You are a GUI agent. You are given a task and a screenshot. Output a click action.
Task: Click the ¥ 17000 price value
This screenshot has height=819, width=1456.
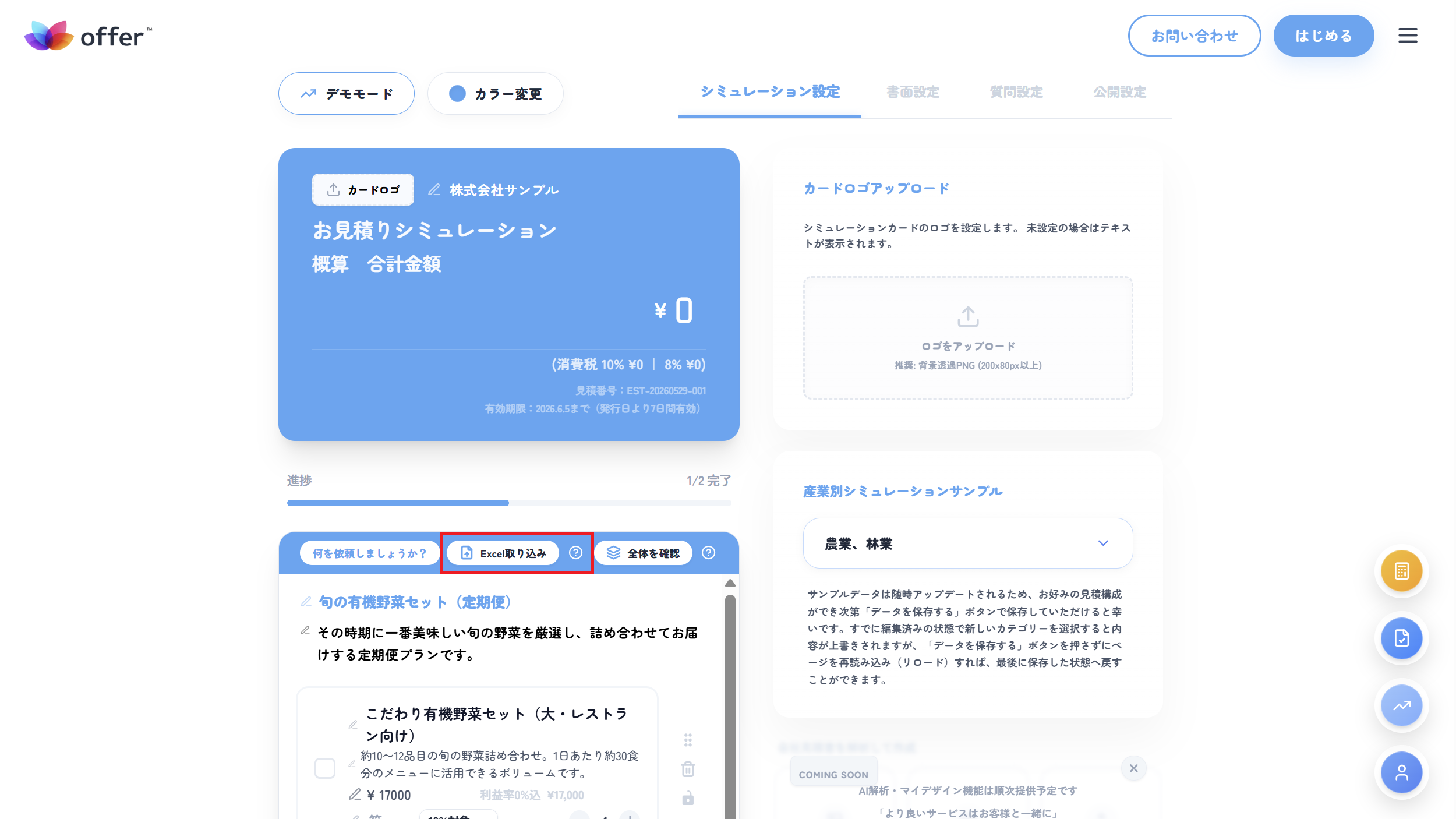[x=389, y=795]
